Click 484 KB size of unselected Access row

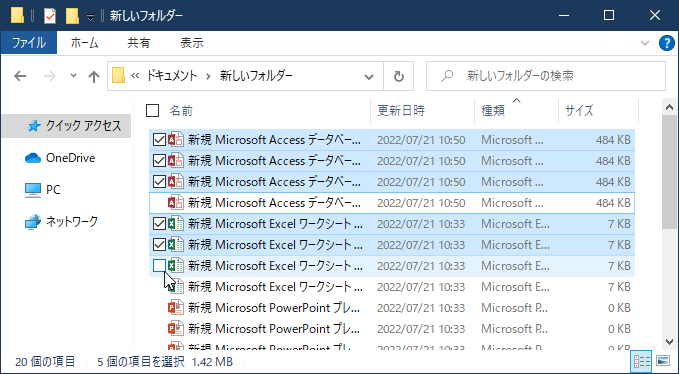tap(613, 203)
